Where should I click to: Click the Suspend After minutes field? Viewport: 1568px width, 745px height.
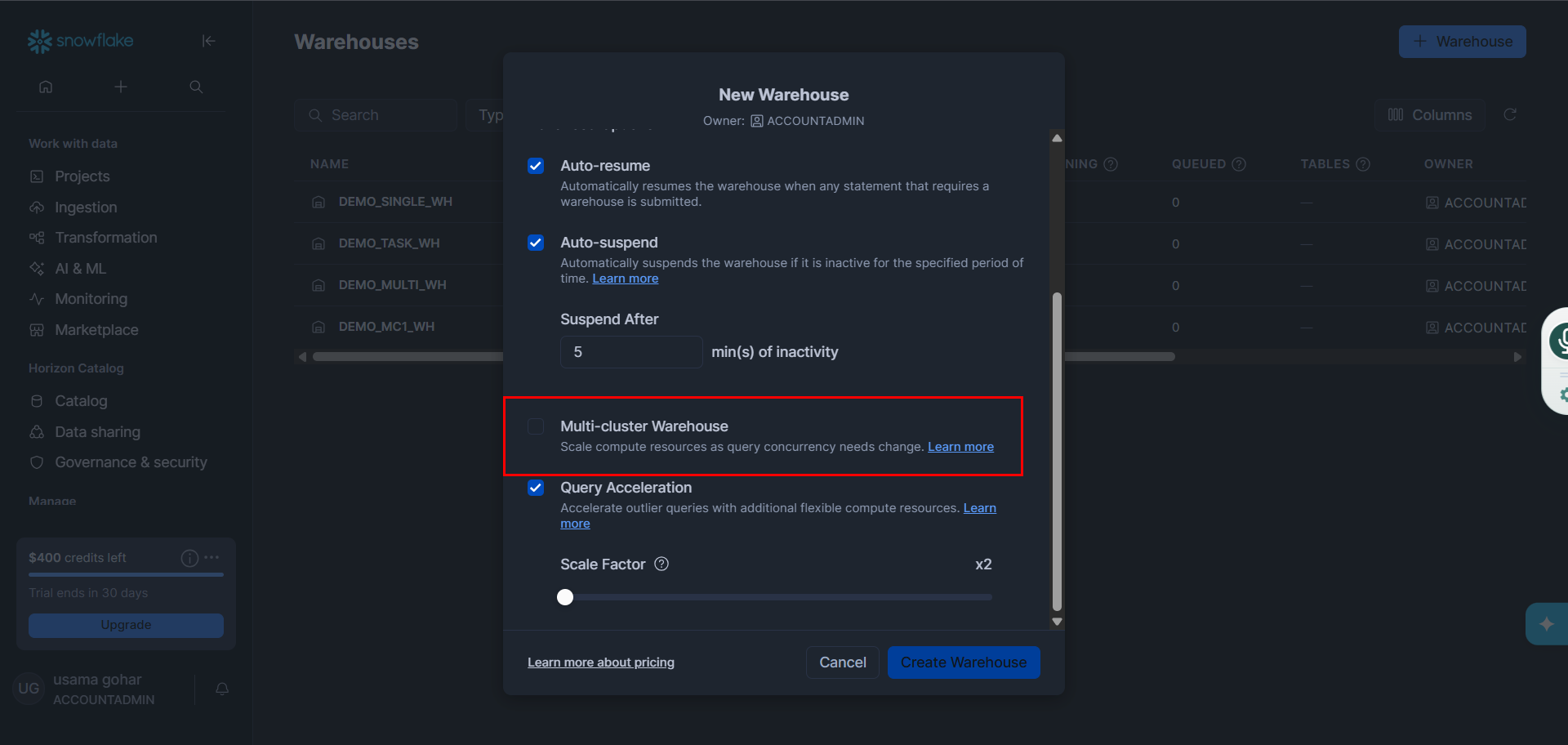point(631,352)
